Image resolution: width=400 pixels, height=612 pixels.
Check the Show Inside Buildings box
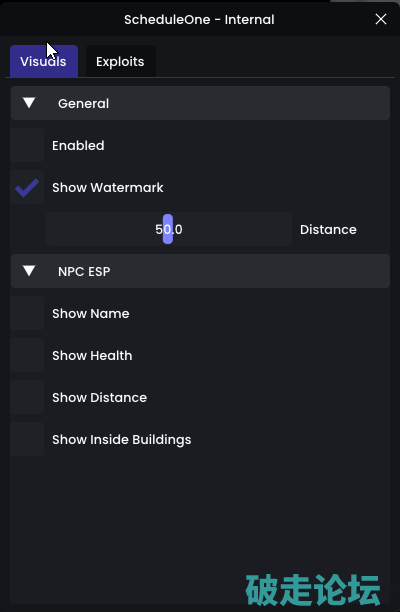click(x=27, y=439)
